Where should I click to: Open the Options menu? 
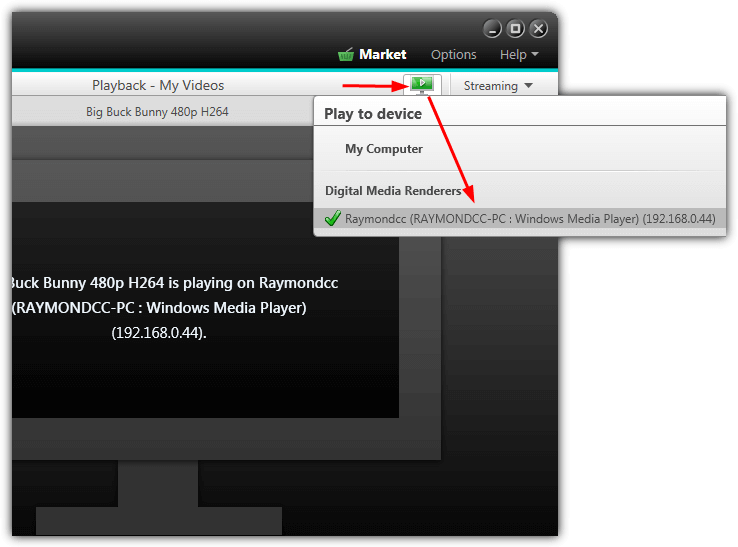pos(453,55)
